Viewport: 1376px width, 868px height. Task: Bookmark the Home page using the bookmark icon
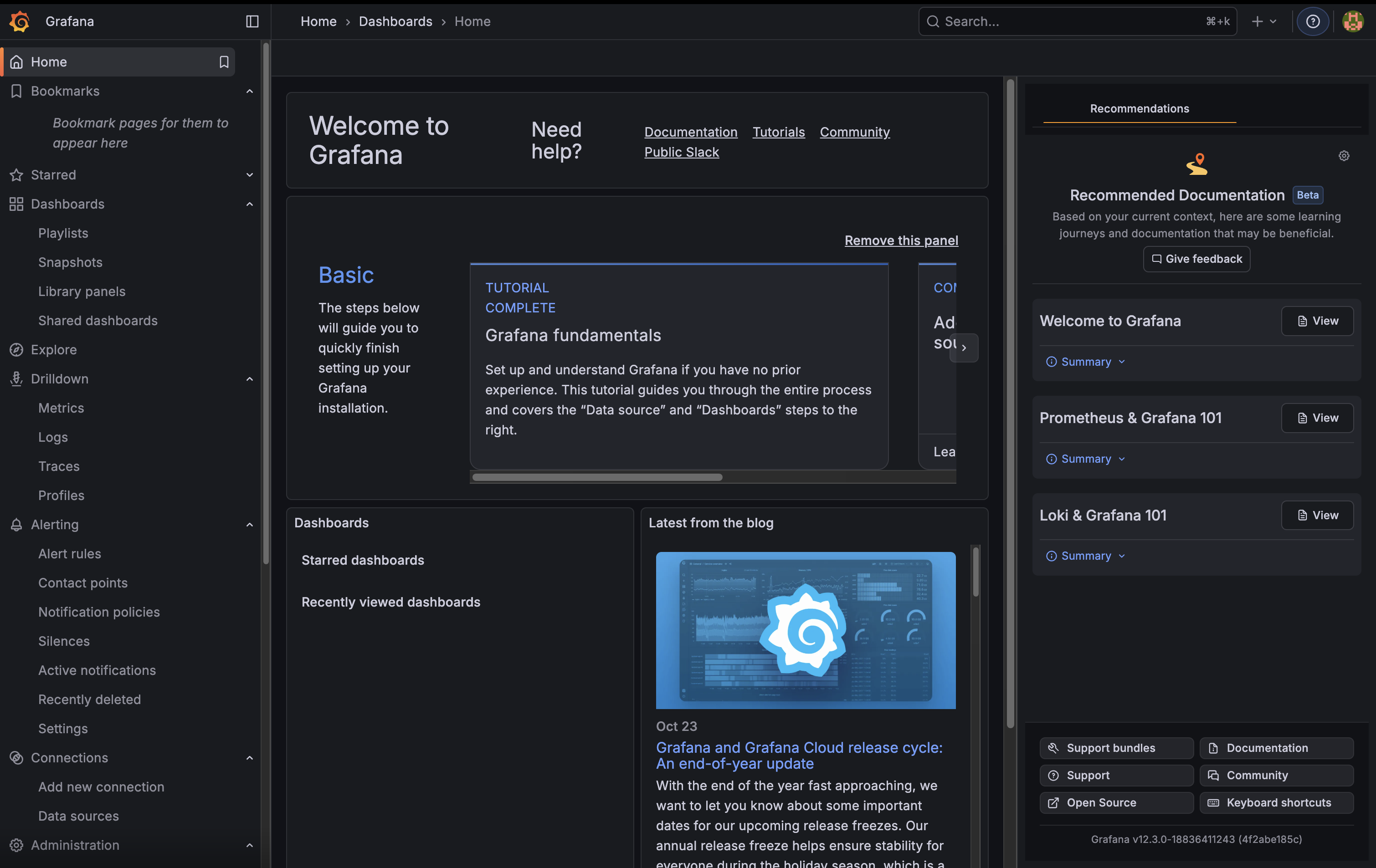(223, 61)
